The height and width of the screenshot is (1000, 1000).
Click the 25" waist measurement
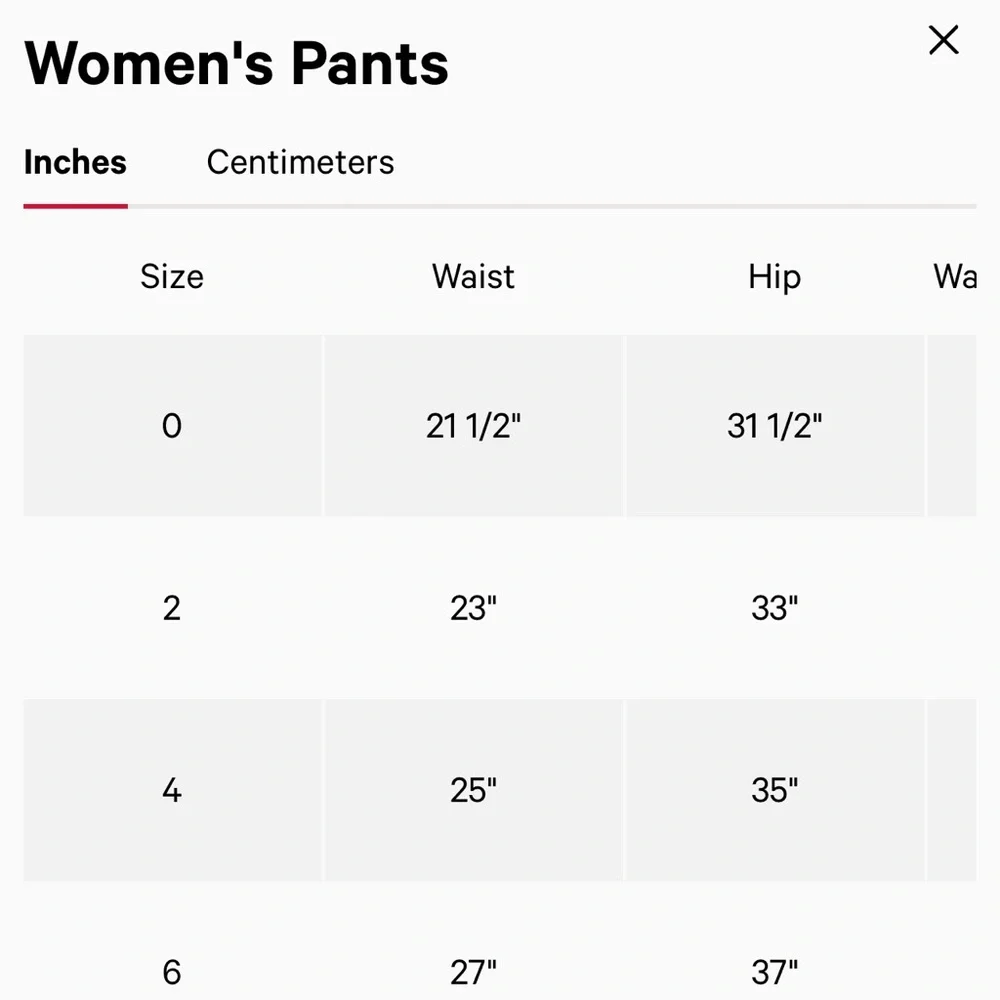coord(473,790)
